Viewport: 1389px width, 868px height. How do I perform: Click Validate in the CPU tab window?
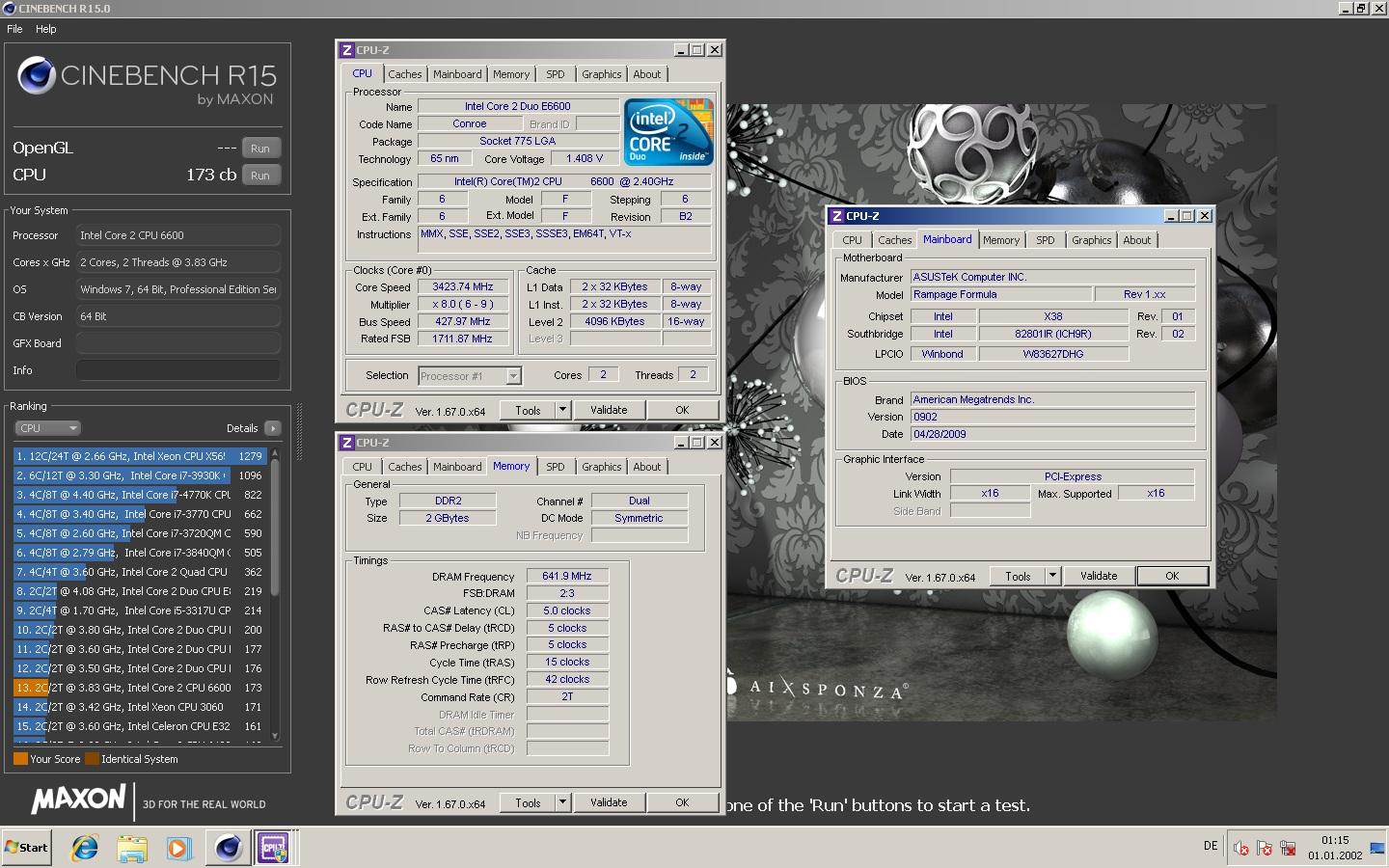[609, 410]
